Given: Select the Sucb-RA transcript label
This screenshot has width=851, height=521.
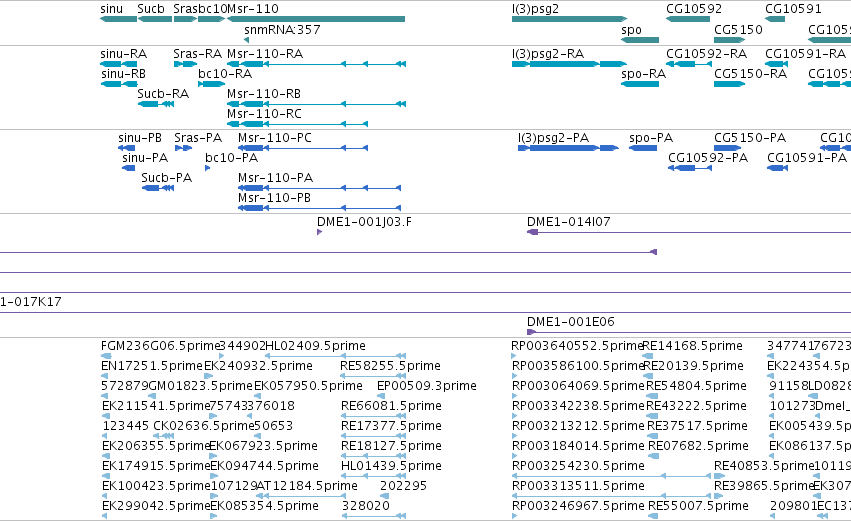Looking at the screenshot, I should tap(163, 94).
